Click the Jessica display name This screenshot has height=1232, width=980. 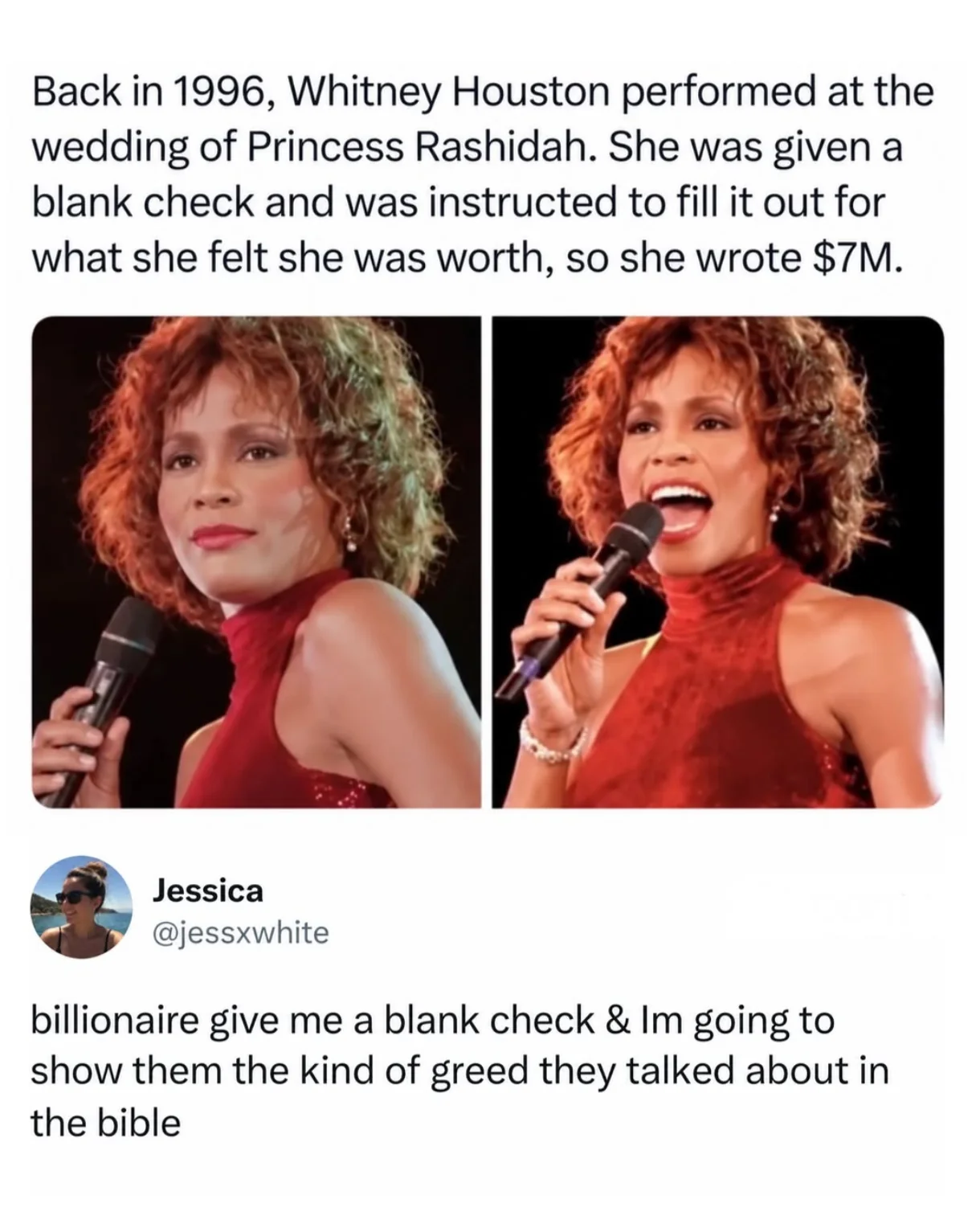[208, 890]
